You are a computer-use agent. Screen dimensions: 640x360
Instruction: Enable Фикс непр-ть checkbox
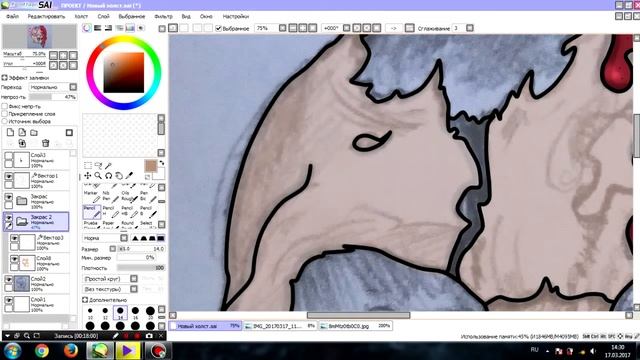(x=4, y=106)
